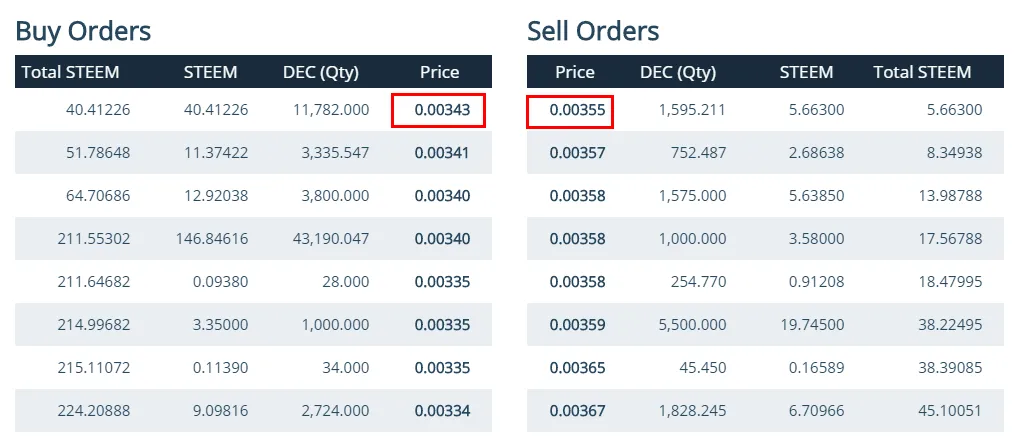The image size is (1025, 439).
Task: Click Total STEEM header in Sell Orders
Action: [x=922, y=72]
